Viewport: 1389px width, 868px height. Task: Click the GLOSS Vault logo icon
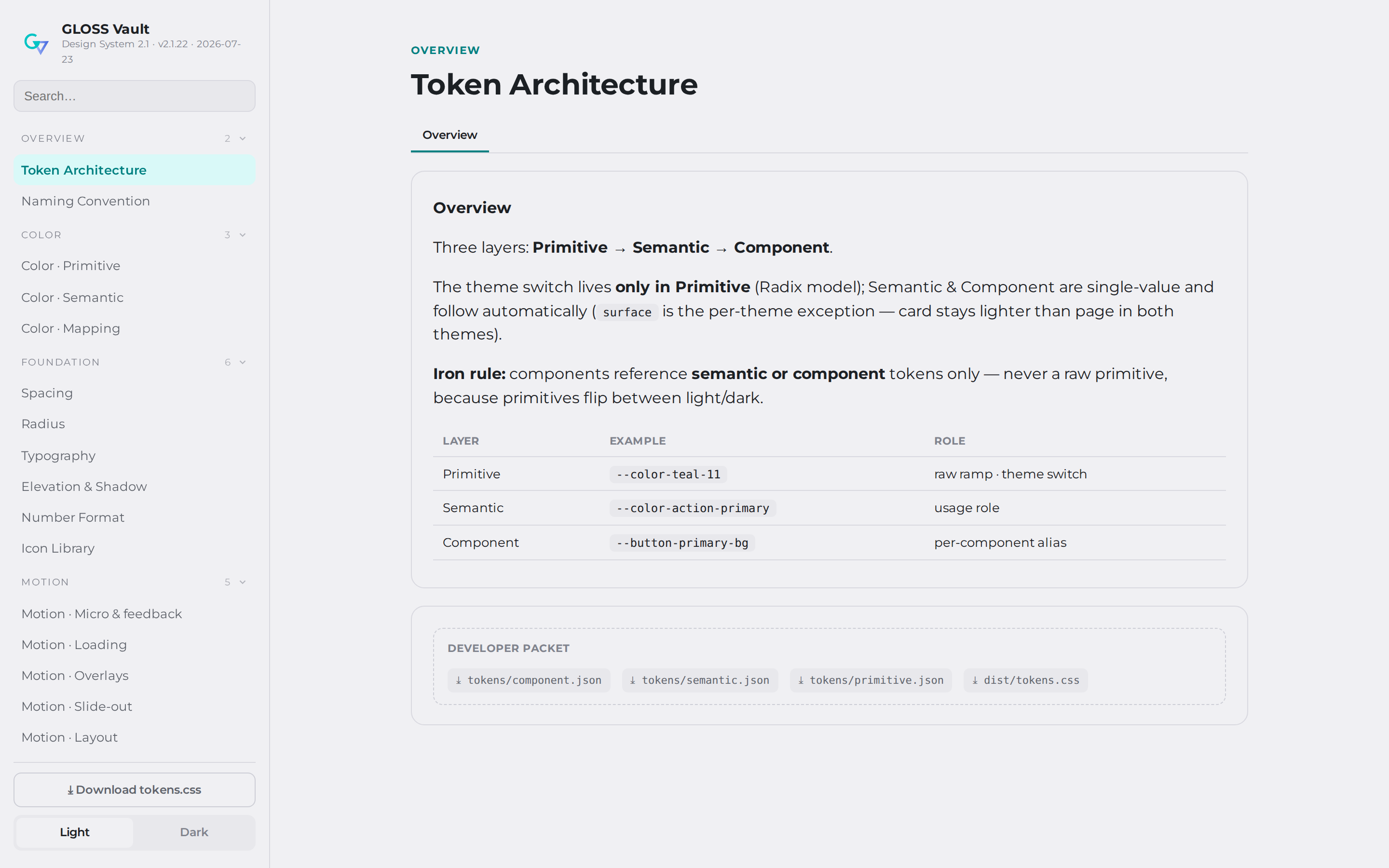click(x=36, y=43)
